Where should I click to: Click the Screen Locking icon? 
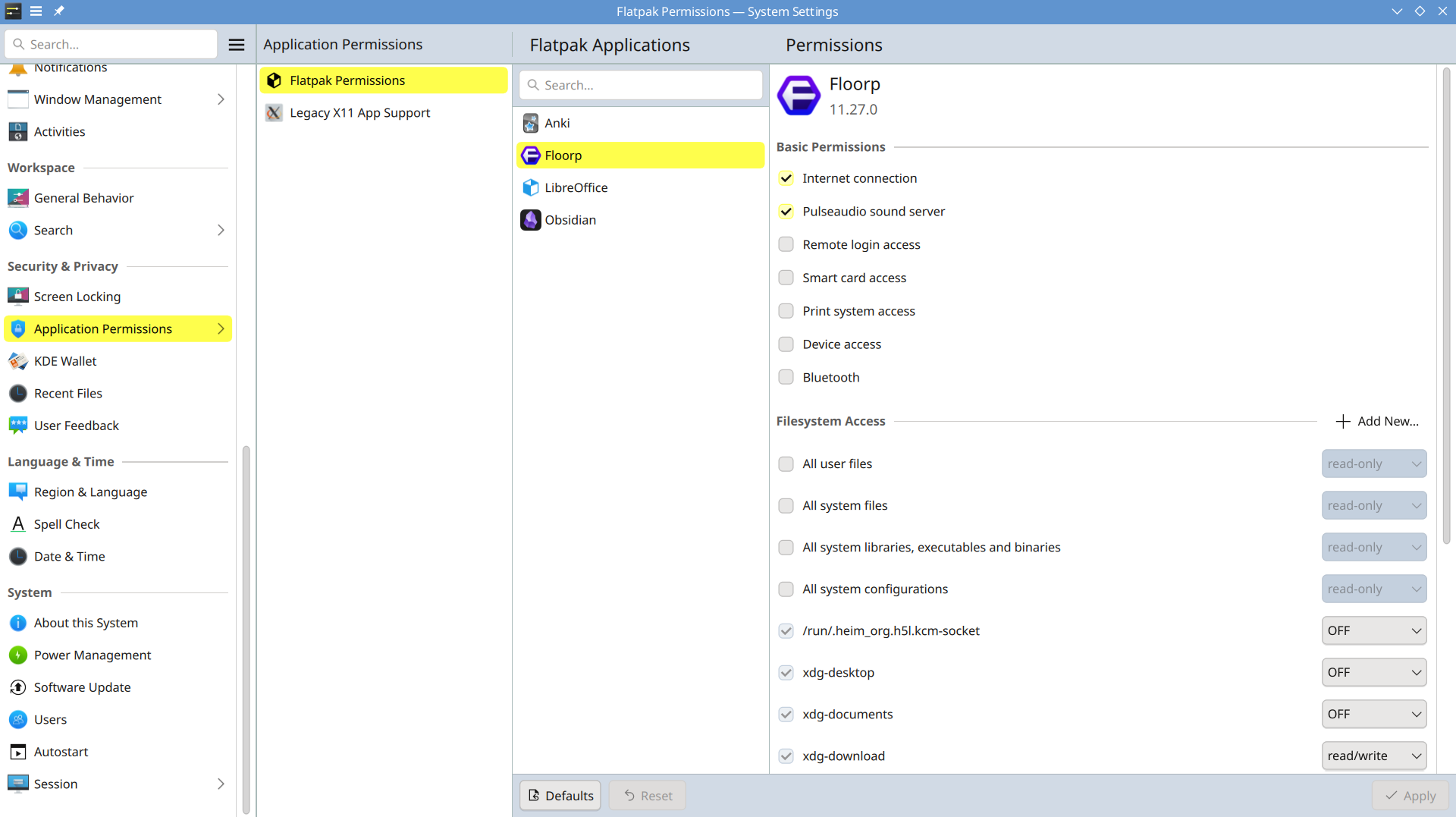coord(18,297)
